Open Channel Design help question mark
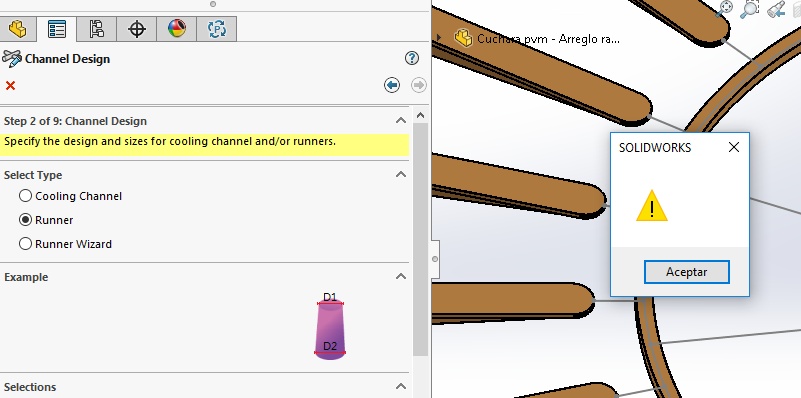This screenshot has width=801, height=398. tap(412, 58)
